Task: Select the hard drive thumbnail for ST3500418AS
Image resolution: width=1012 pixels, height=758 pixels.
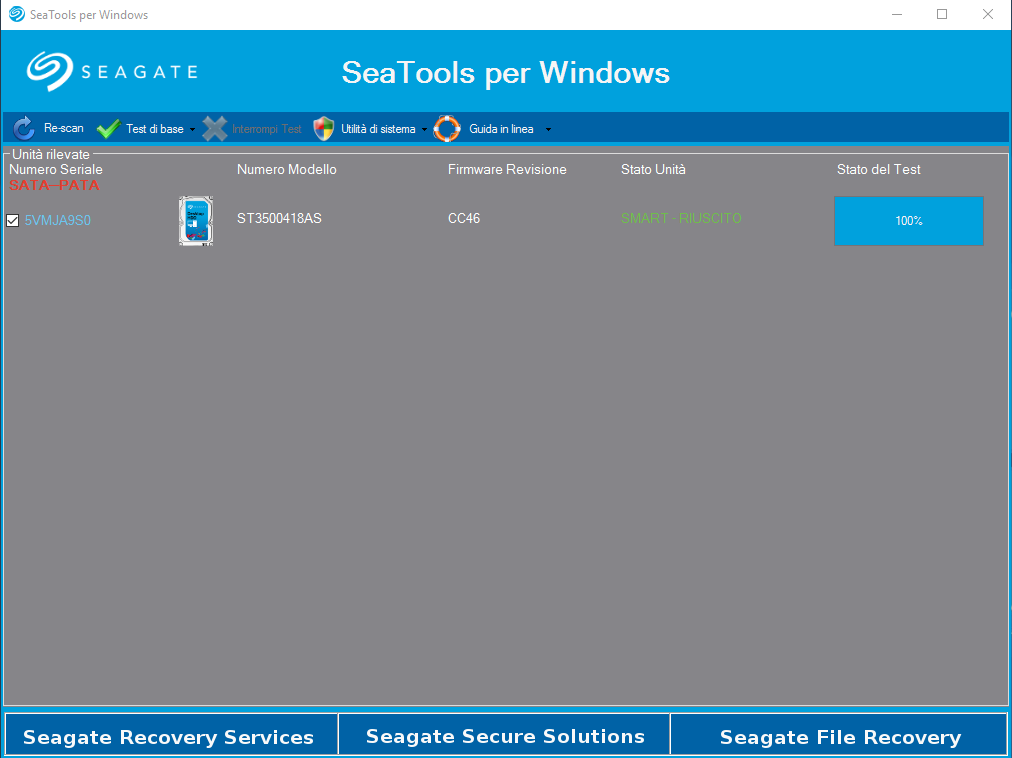Action: [196, 221]
